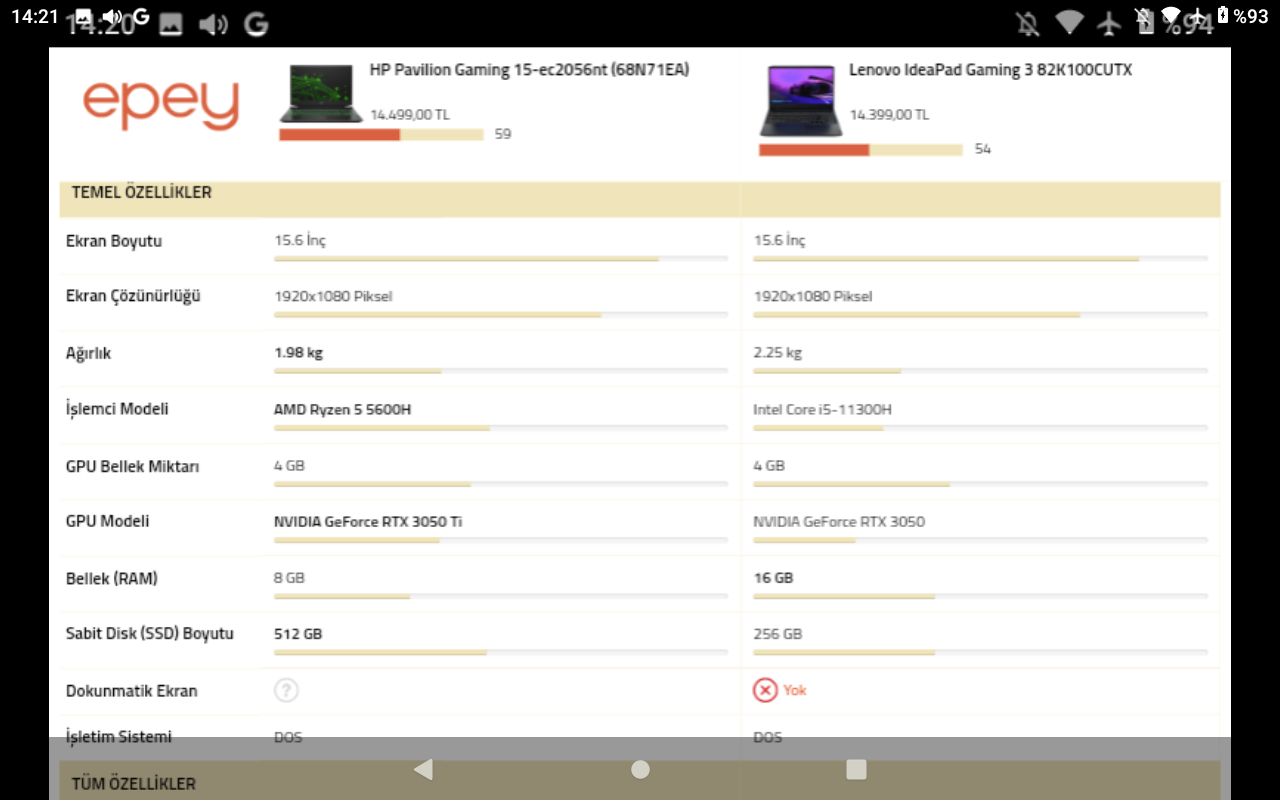Tap the Android home navigation button
This screenshot has height=800, width=1280.
coord(640,769)
